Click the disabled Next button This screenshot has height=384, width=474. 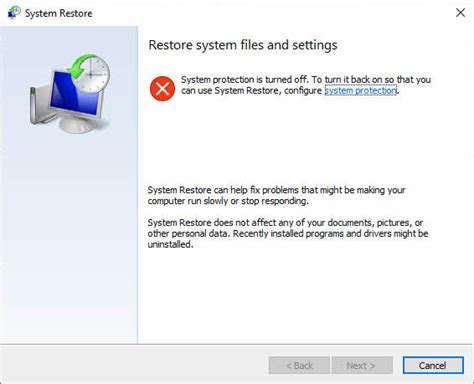[x=362, y=365]
